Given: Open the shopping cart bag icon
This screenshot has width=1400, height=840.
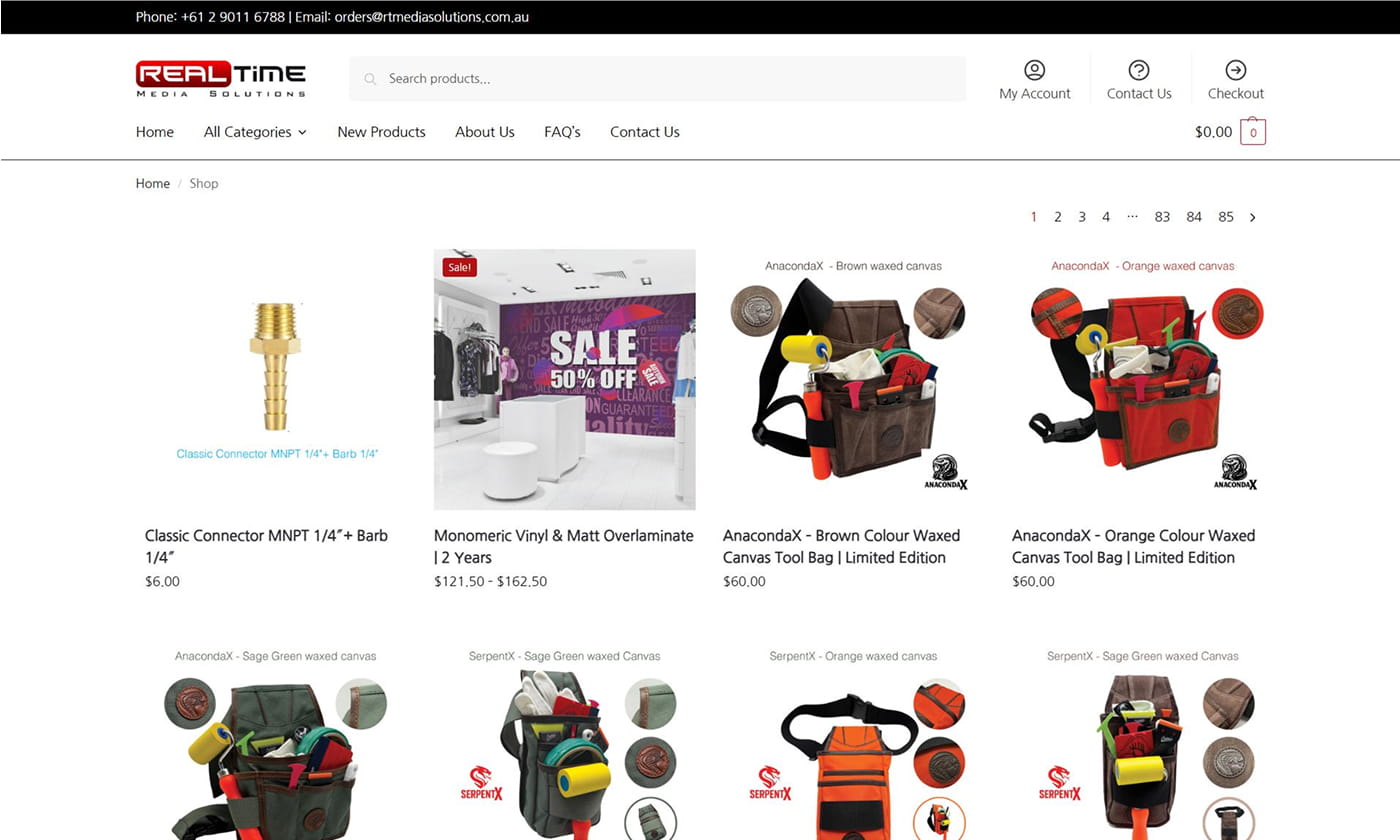Looking at the screenshot, I should pyautogui.click(x=1252, y=132).
